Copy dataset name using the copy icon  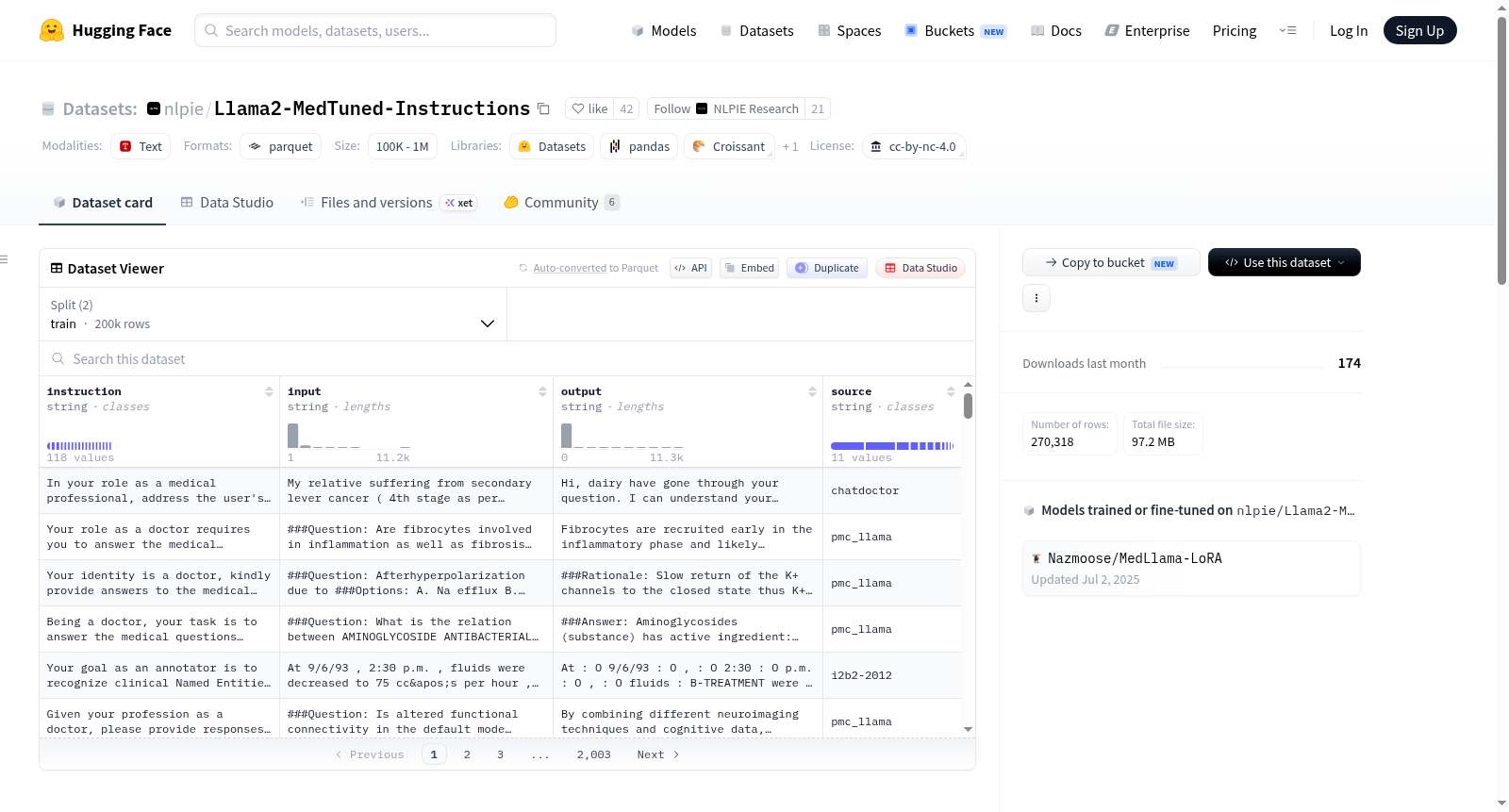[543, 108]
